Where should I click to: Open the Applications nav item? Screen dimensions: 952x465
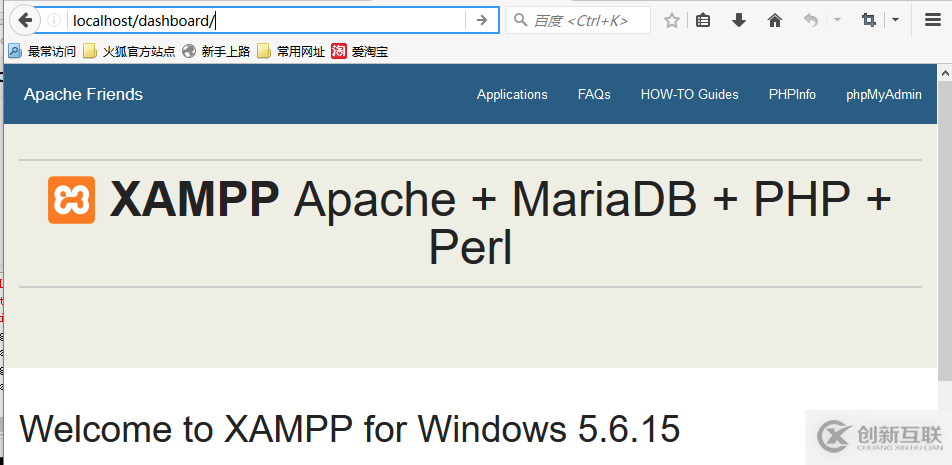click(512, 94)
